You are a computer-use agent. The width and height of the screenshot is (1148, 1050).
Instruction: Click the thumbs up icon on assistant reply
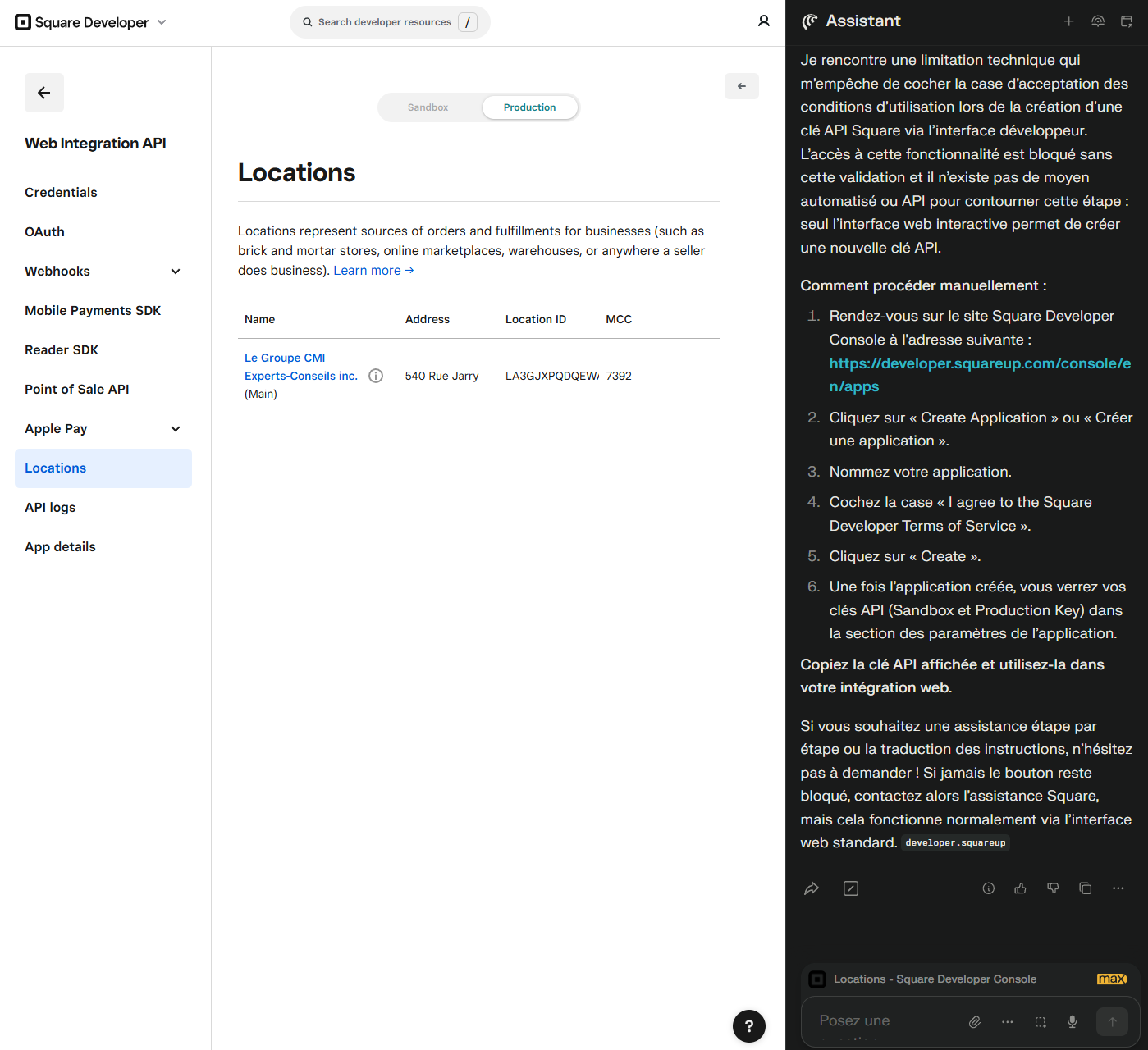pos(1020,888)
